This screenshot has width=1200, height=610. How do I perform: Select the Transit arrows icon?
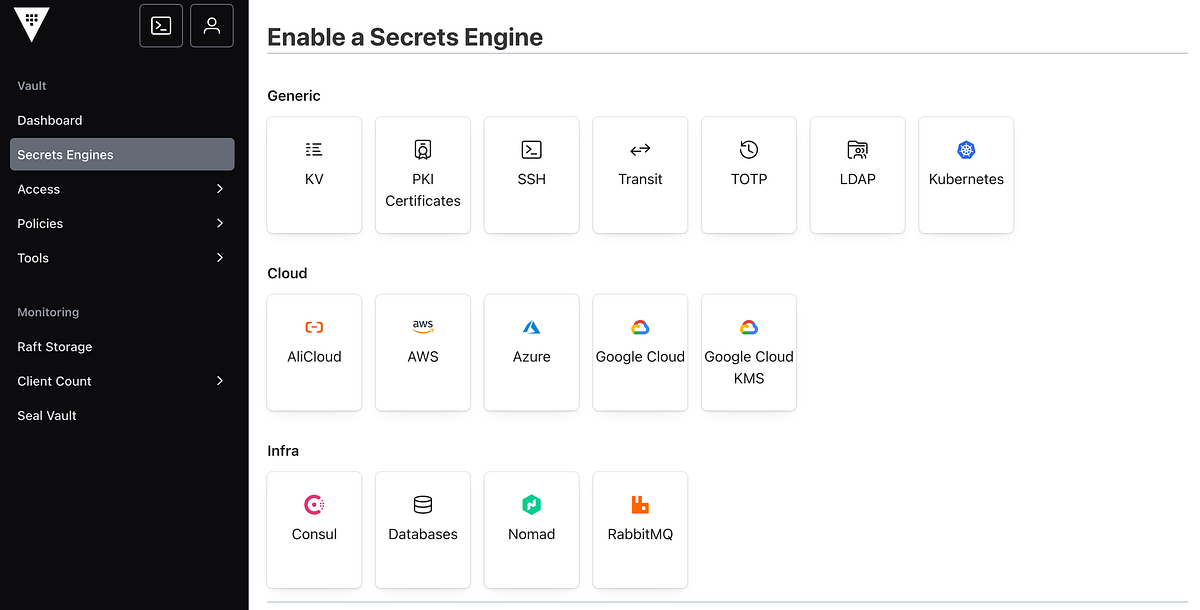coord(640,150)
